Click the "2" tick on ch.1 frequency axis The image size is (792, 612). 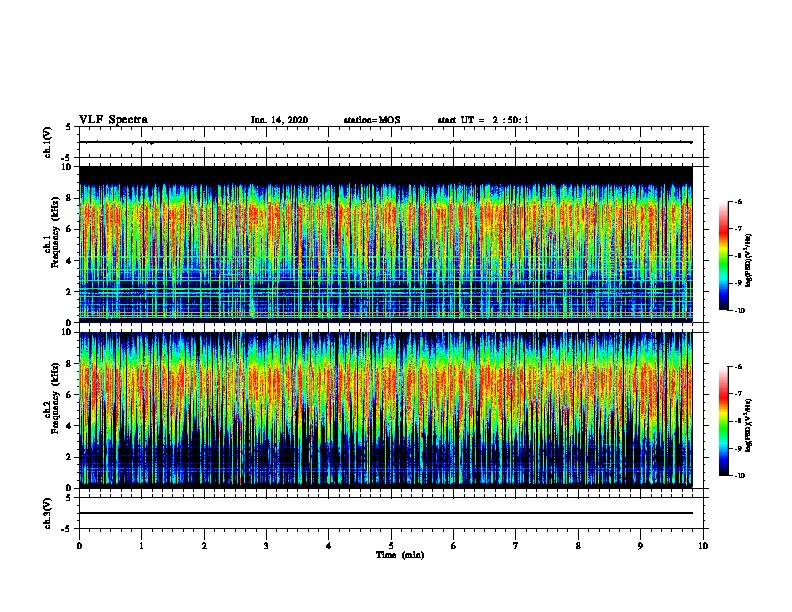coord(69,292)
